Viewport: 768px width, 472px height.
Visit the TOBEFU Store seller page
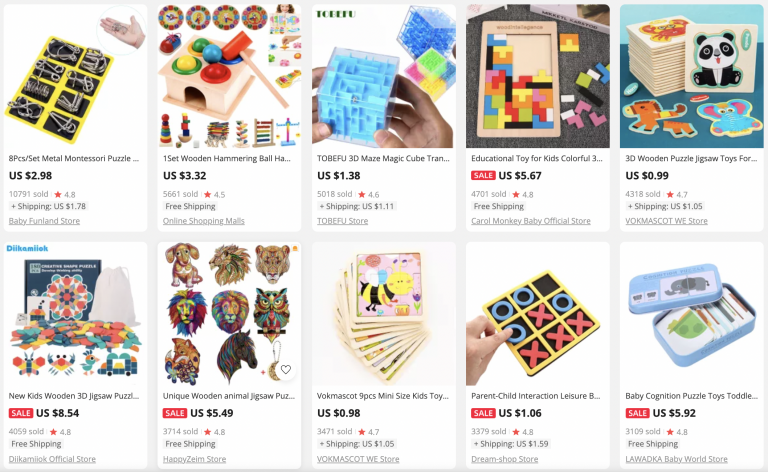click(x=342, y=221)
